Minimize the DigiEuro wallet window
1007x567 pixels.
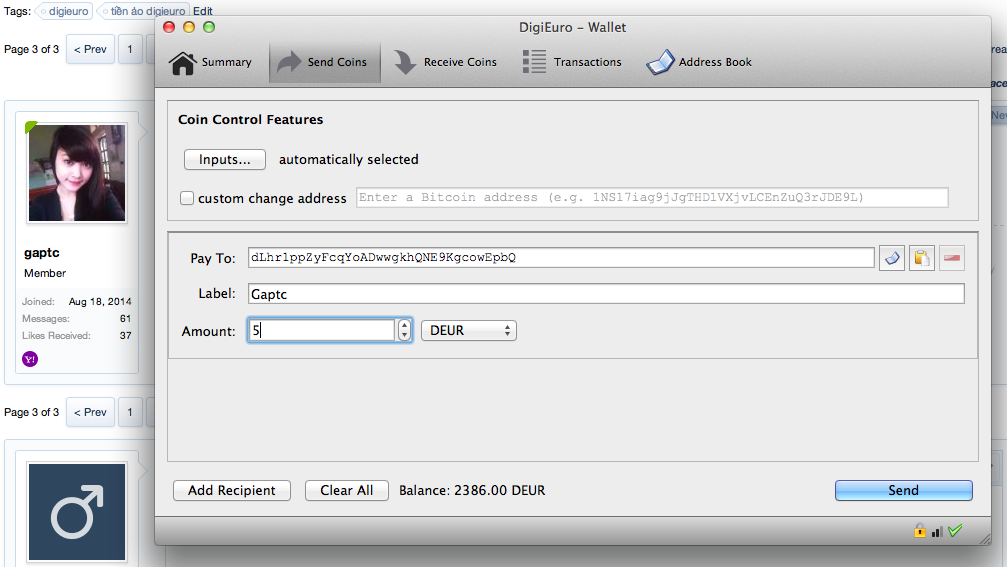coord(189,27)
